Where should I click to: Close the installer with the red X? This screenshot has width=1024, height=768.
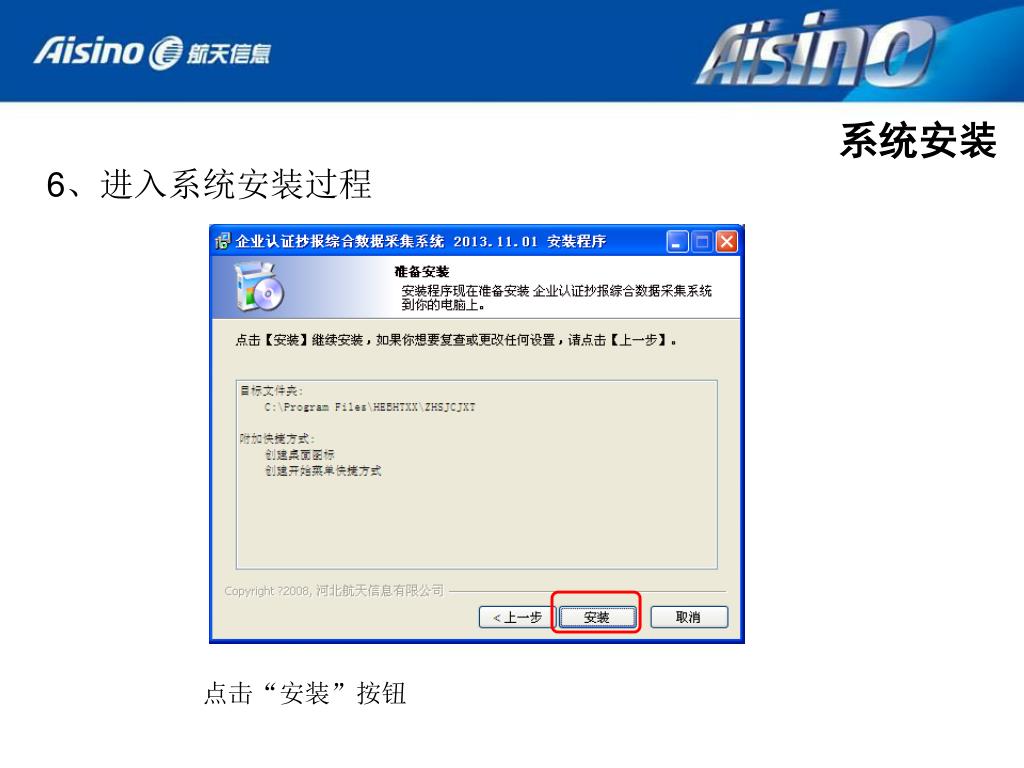point(727,242)
